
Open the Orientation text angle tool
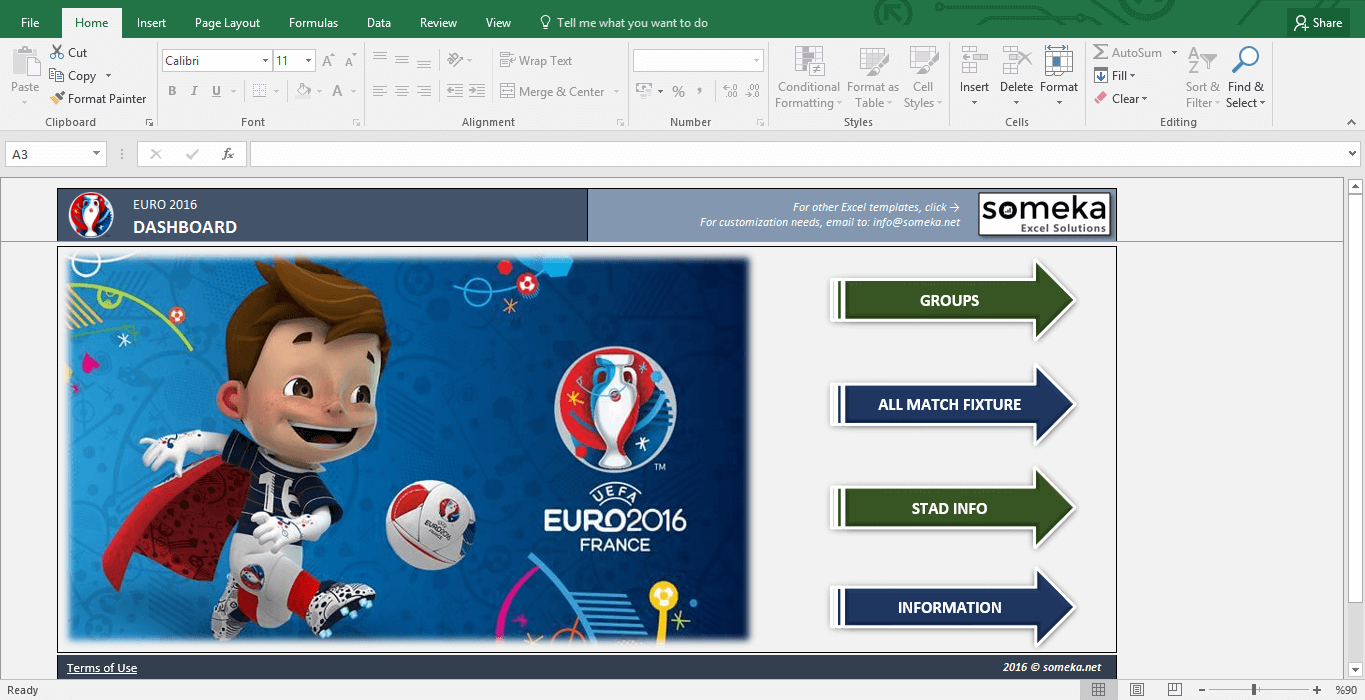pos(455,60)
